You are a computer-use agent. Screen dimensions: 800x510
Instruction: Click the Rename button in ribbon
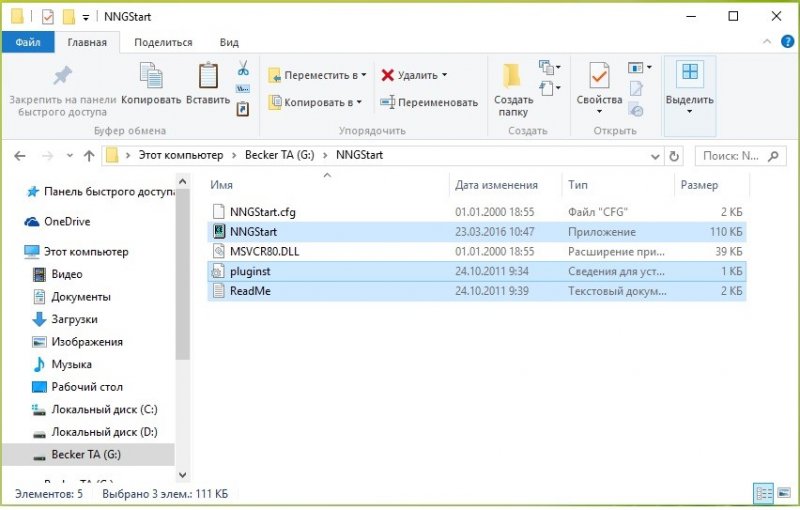(x=430, y=102)
